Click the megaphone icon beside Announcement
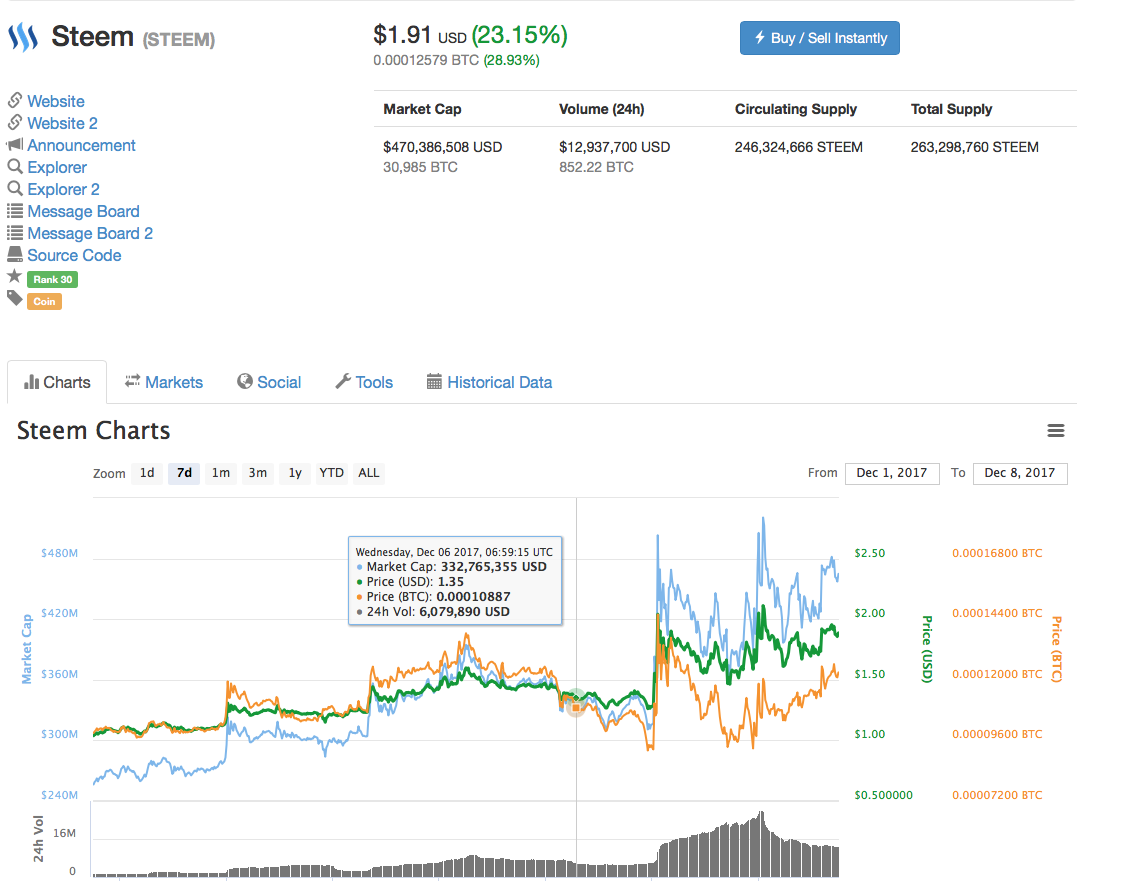The width and height of the screenshot is (1126, 881). [x=14, y=144]
